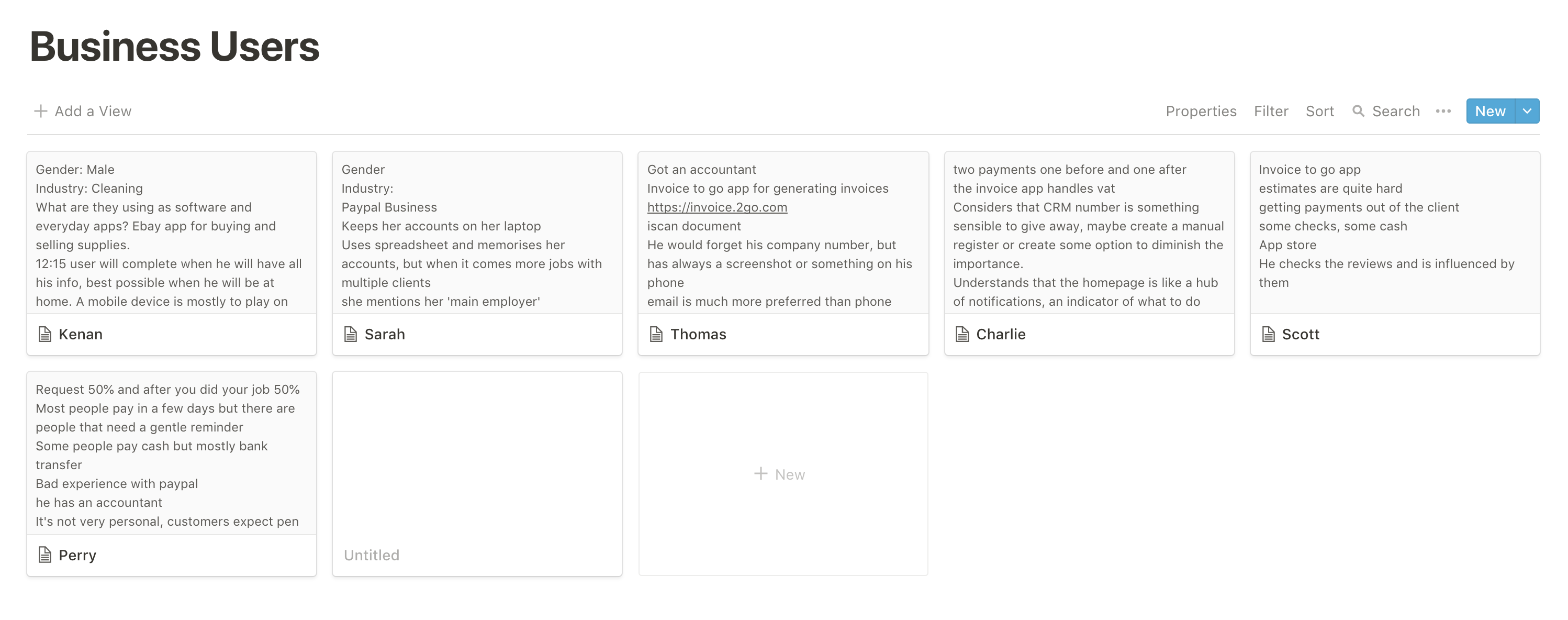1568x620 pixels.
Task: Click the page icon beside Scott
Action: [x=1268, y=335]
